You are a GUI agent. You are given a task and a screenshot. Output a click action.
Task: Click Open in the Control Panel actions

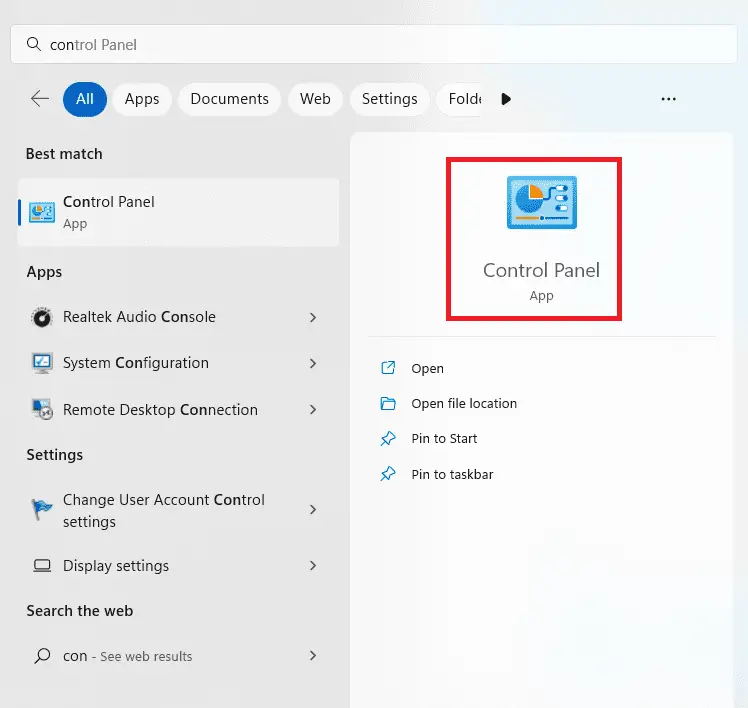427,368
